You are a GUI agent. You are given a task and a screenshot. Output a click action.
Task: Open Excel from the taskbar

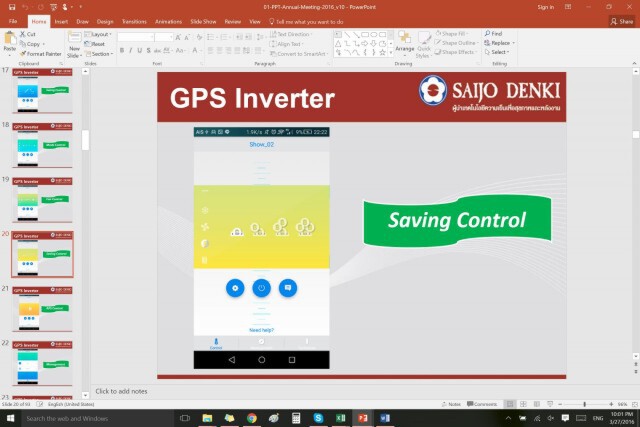(x=340, y=418)
